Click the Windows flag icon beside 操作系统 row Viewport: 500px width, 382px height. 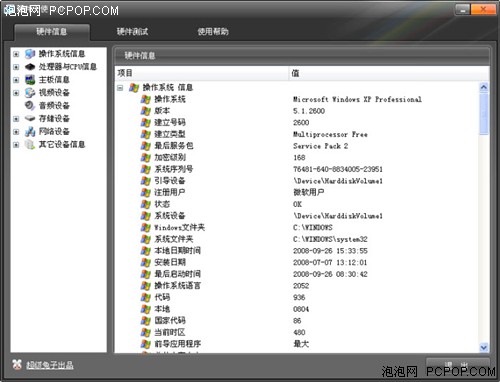pos(146,99)
